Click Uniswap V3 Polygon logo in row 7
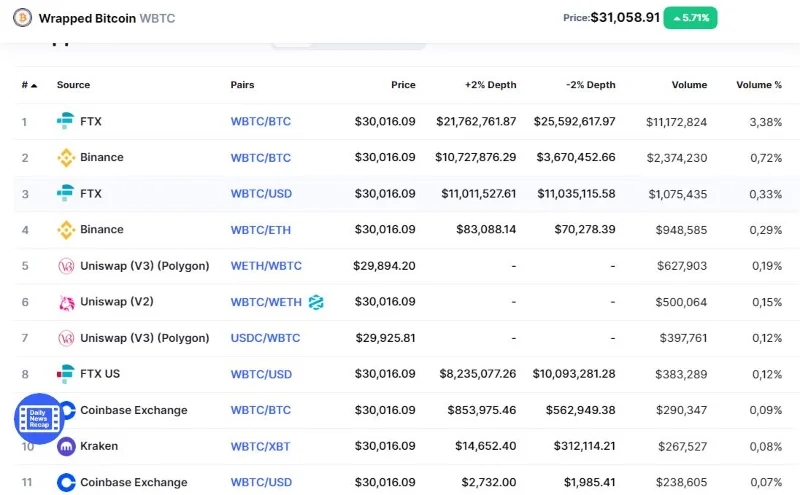The image size is (800, 495). click(66, 338)
